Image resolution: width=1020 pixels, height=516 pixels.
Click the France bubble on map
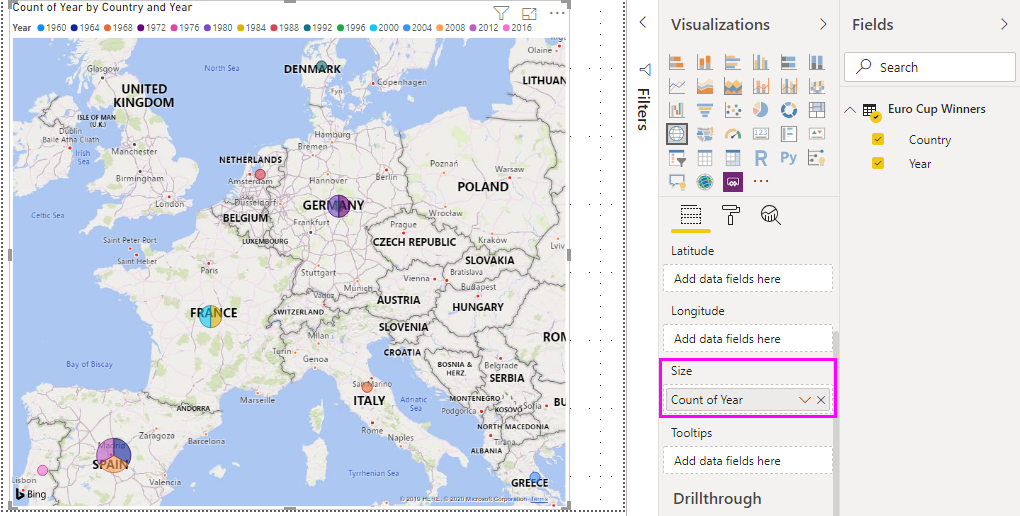[x=210, y=316]
